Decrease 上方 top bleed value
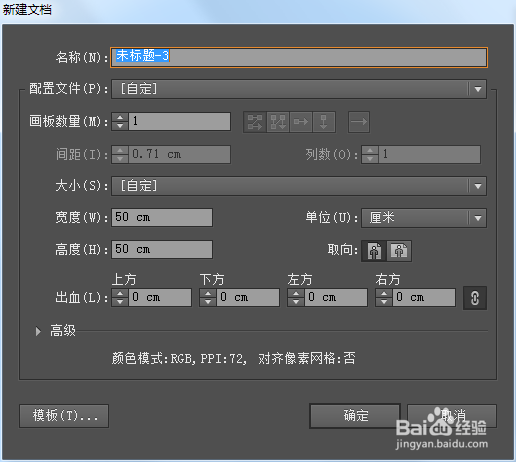The width and height of the screenshot is (516, 462). 120,302
